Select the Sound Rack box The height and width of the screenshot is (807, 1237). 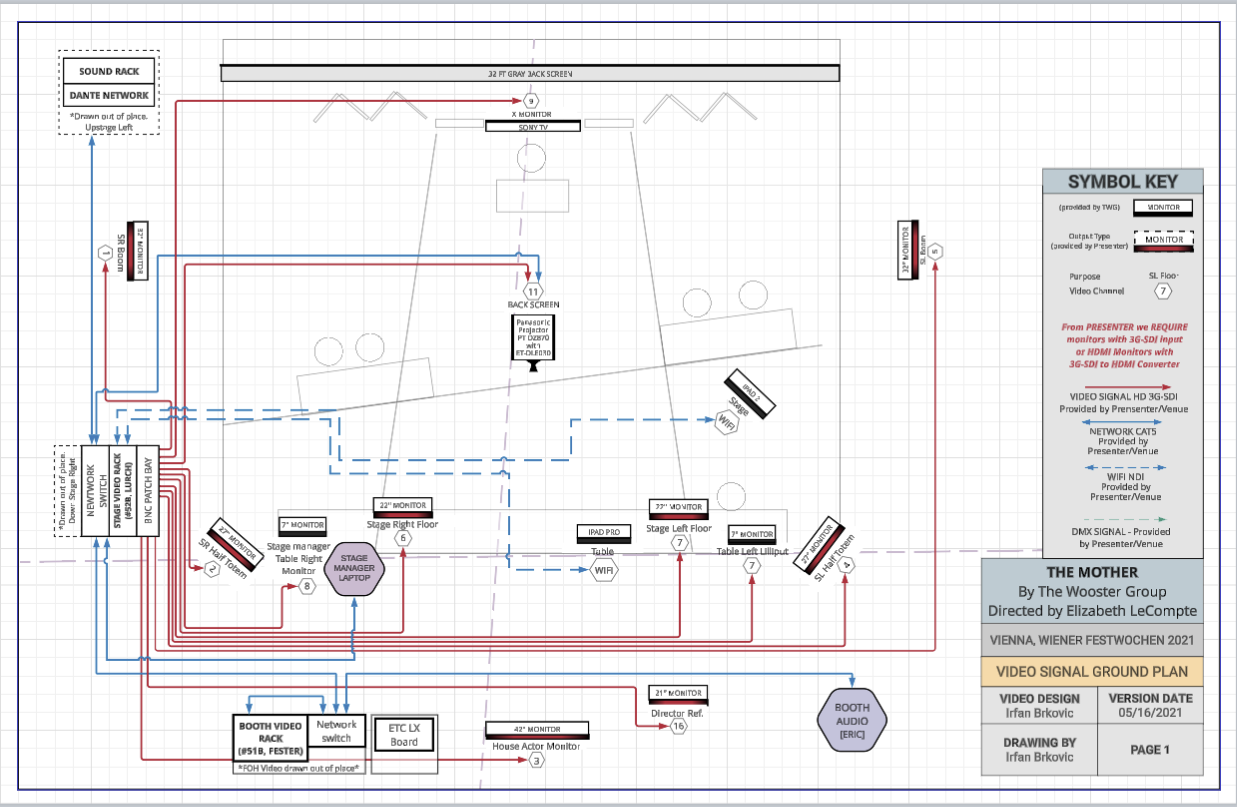109,71
